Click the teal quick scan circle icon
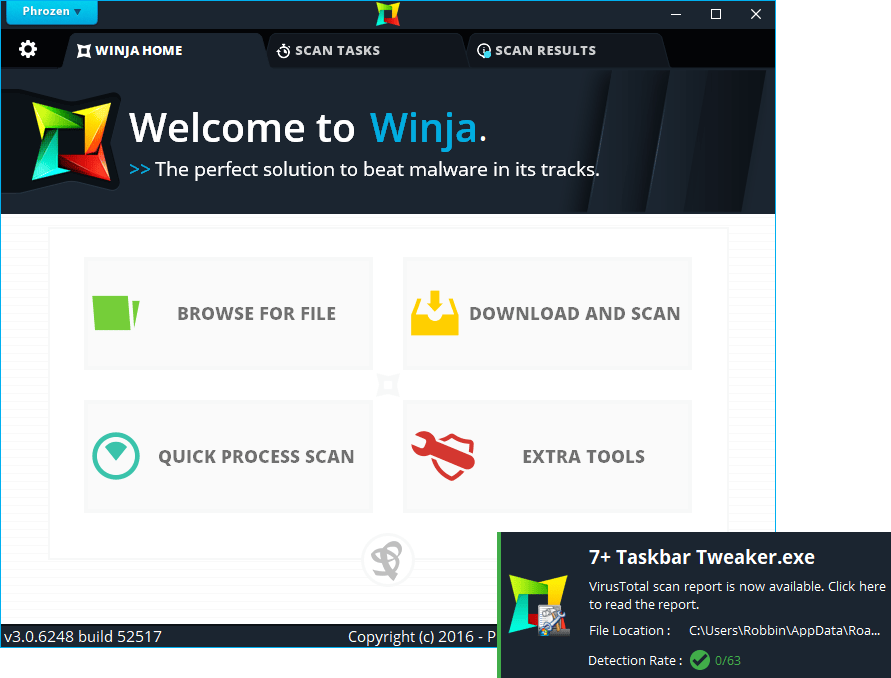 tap(116, 456)
